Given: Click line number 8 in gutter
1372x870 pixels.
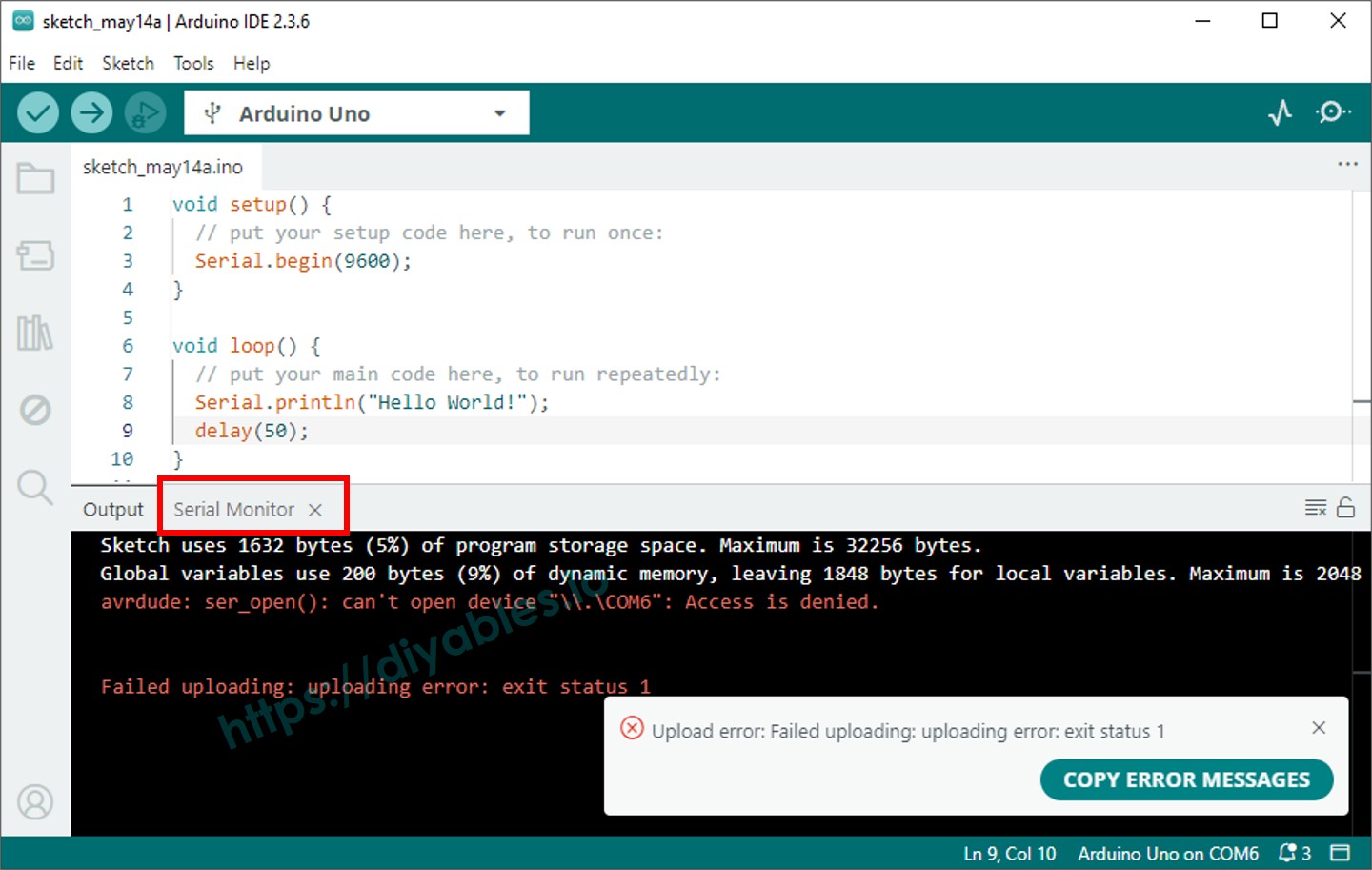Looking at the screenshot, I should click(128, 402).
